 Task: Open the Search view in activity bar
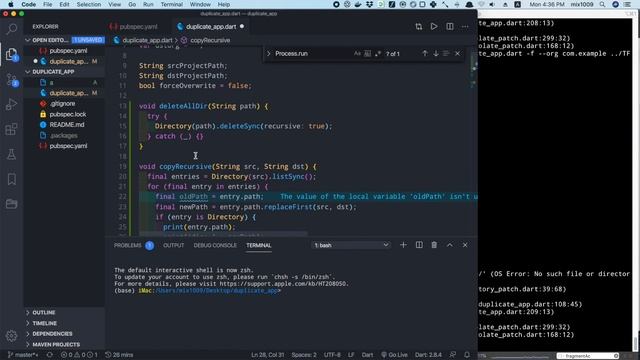(x=11, y=29)
